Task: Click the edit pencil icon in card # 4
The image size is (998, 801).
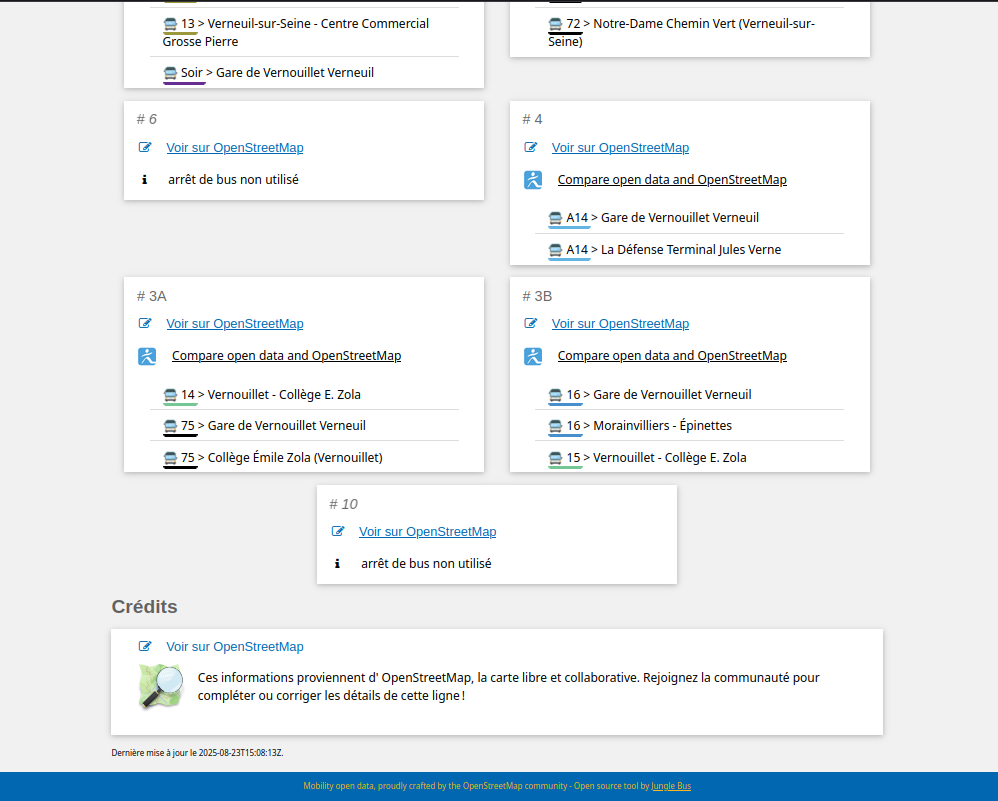Action: 531,147
